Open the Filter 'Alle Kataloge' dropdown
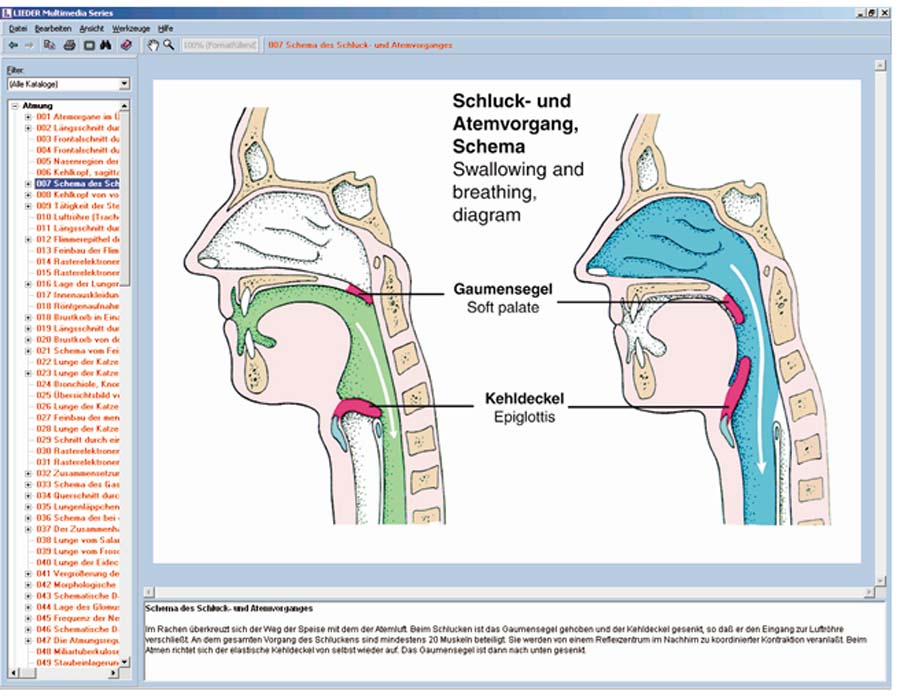Screen dimensions: 900x698 [124, 84]
